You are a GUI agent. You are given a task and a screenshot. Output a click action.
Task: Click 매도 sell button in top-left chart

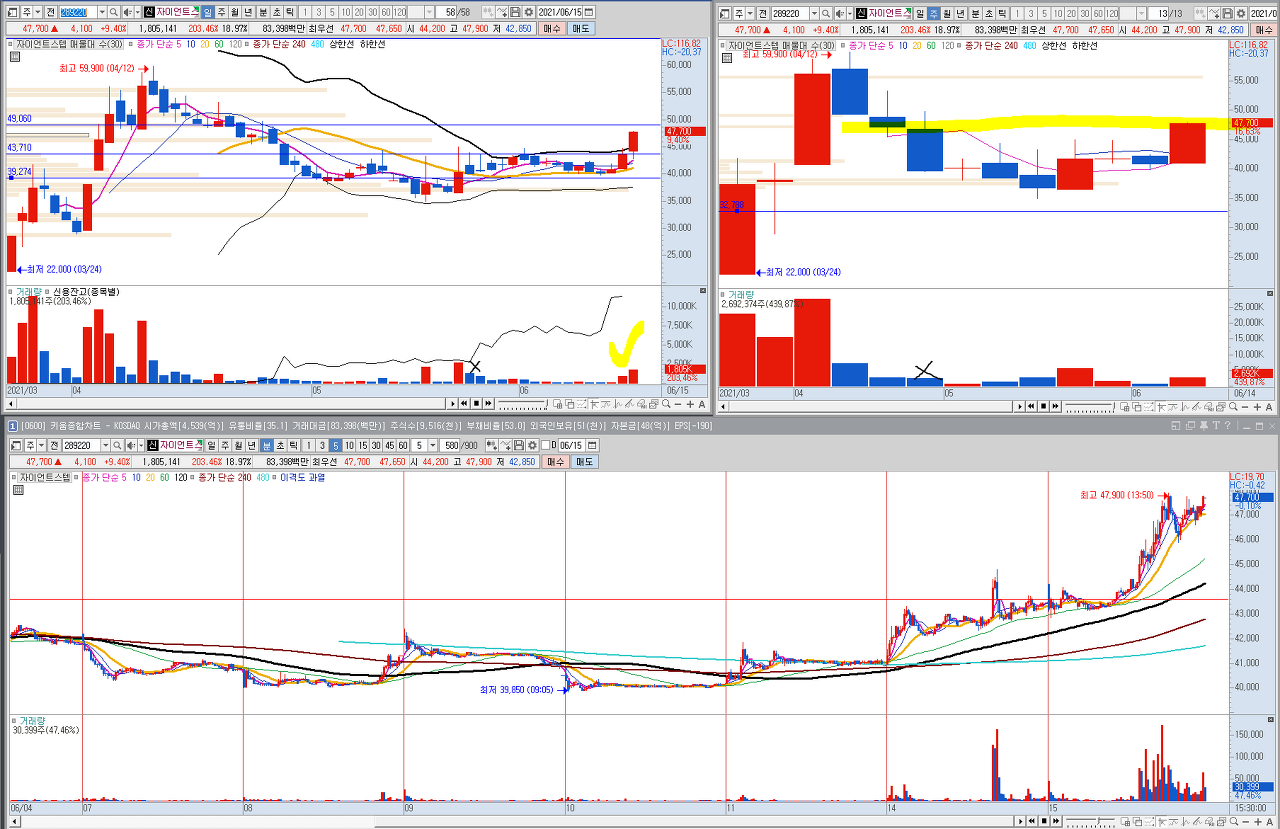[x=581, y=29]
